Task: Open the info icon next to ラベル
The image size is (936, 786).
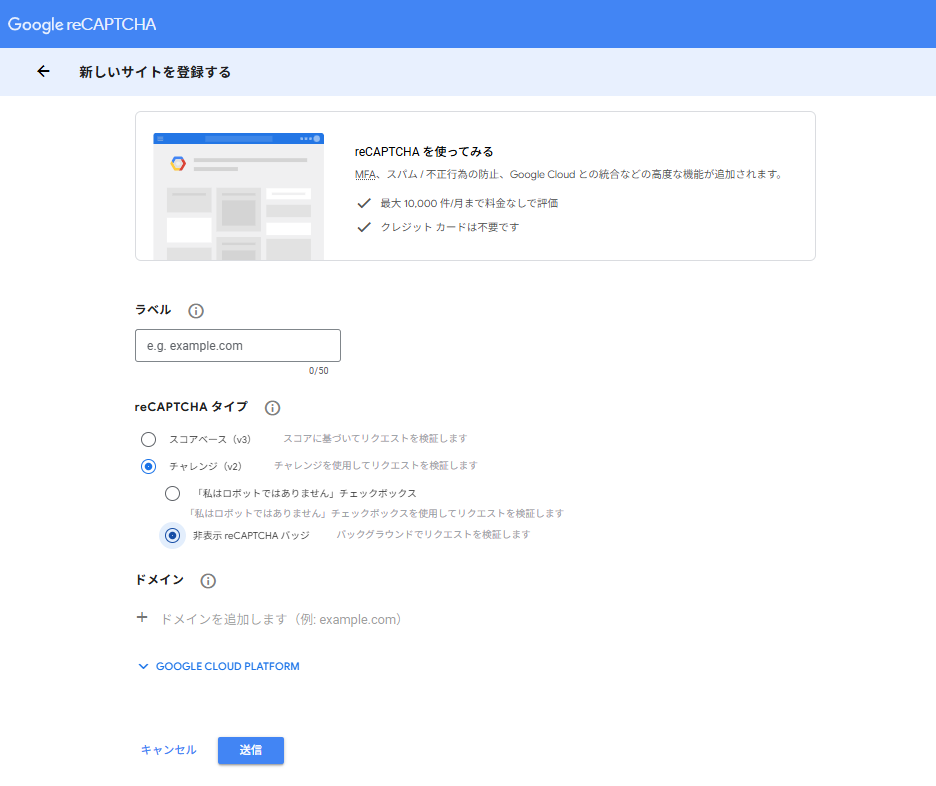Action: [196, 311]
